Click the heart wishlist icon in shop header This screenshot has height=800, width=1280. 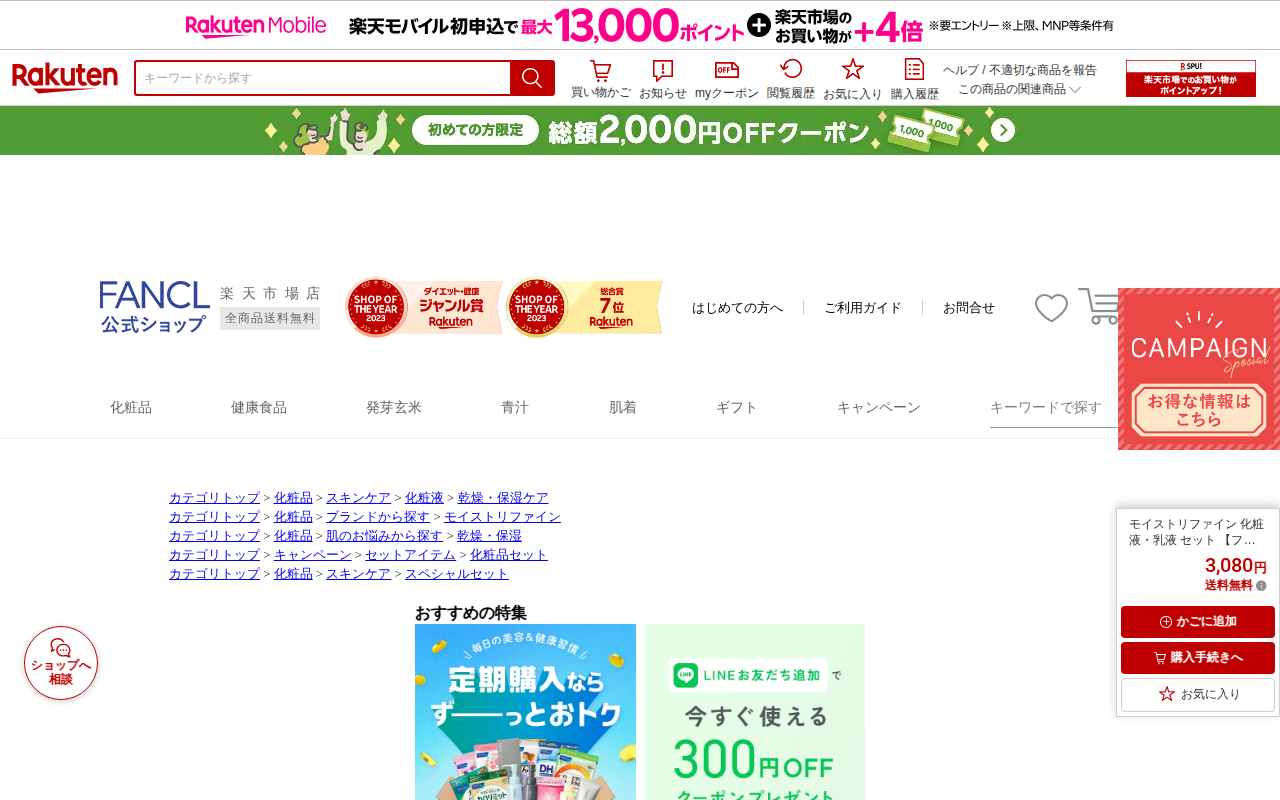tap(1051, 308)
